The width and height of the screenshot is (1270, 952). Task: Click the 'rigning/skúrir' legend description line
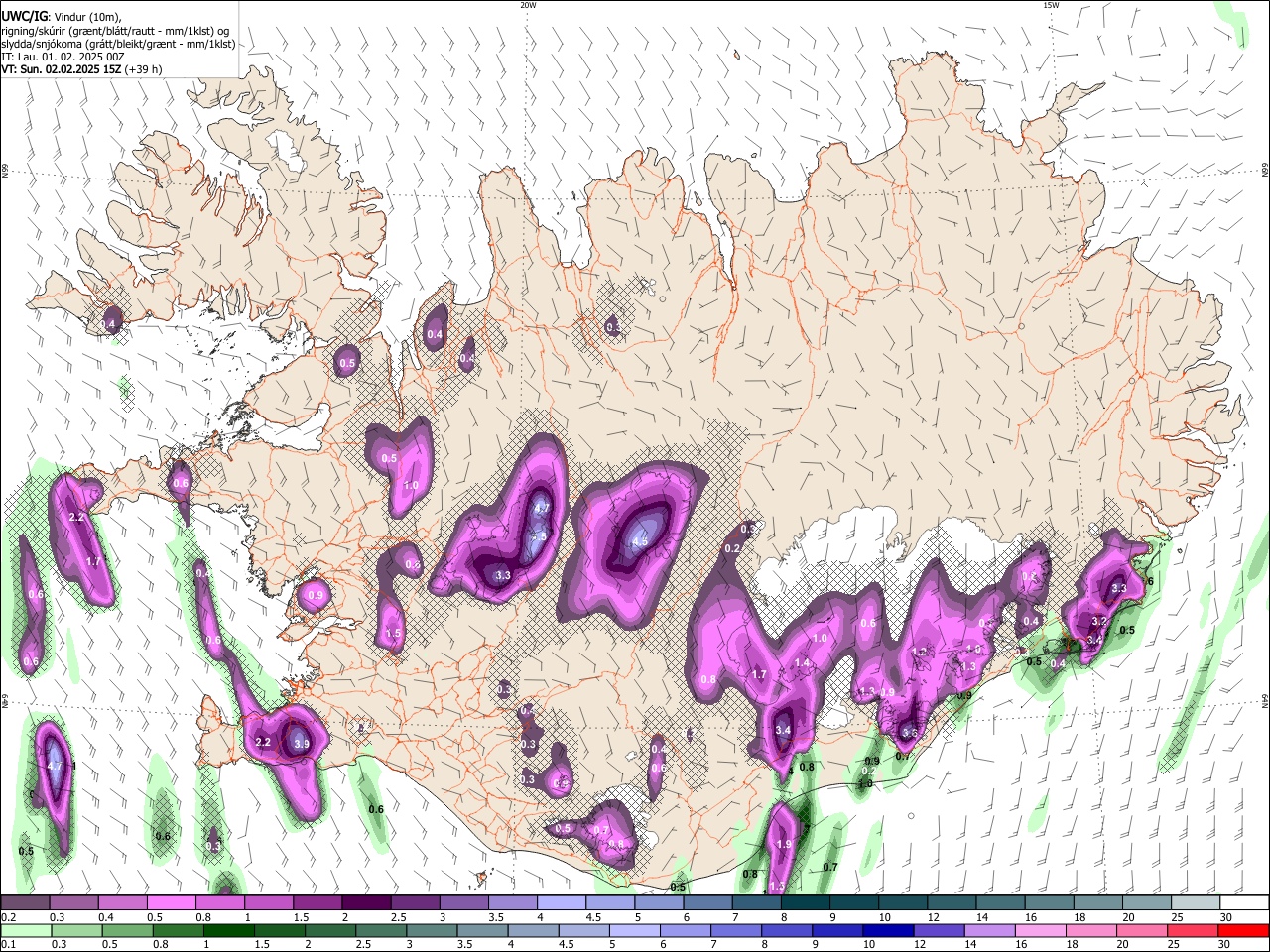(x=115, y=30)
